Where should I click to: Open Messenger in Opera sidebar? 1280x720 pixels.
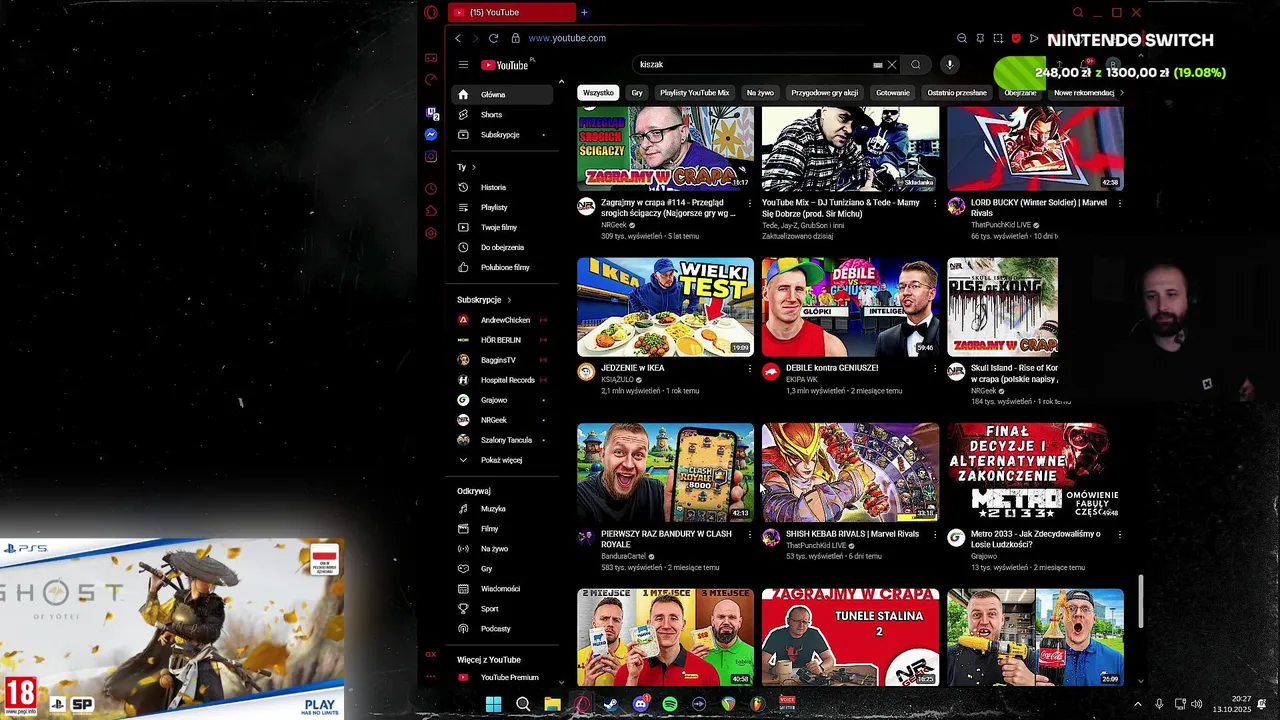(x=431, y=134)
